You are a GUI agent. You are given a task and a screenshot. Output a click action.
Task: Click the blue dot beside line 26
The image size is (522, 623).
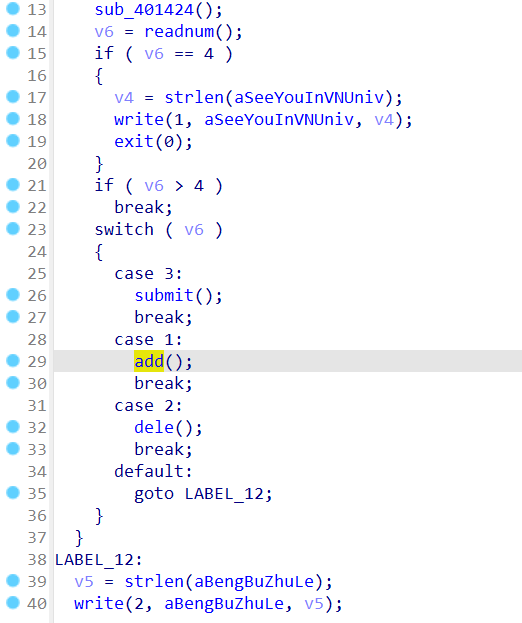(x=13, y=294)
